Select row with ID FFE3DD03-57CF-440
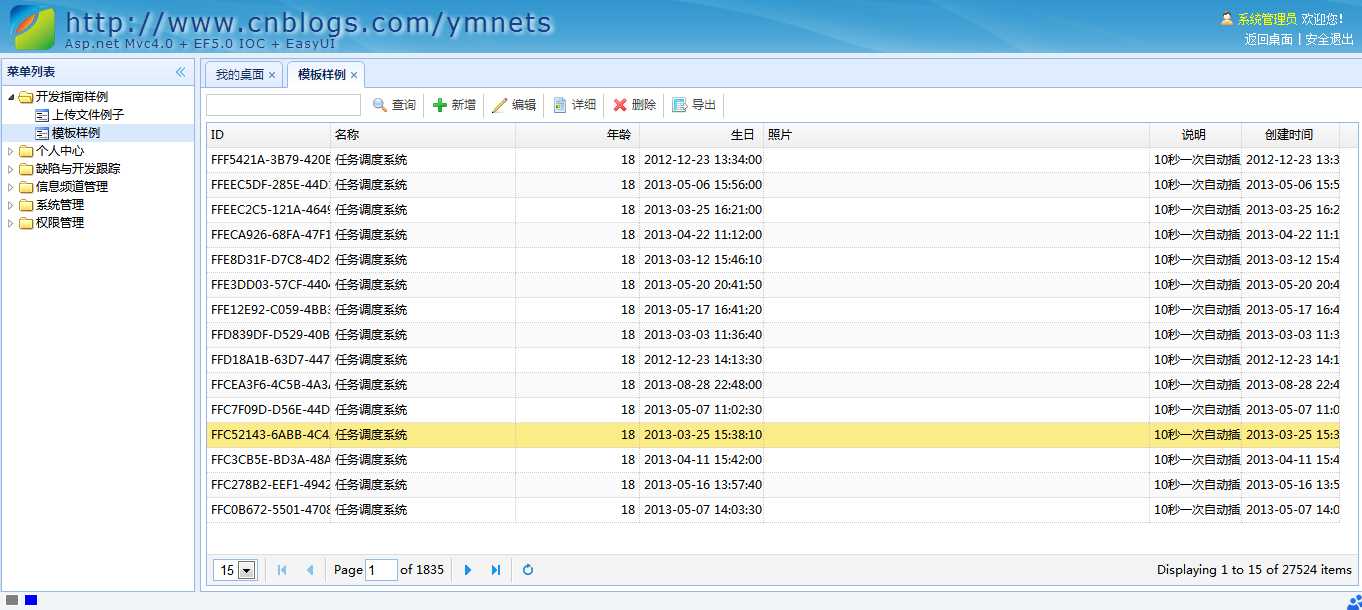Viewport: 1362px width, 610px height. coord(773,285)
